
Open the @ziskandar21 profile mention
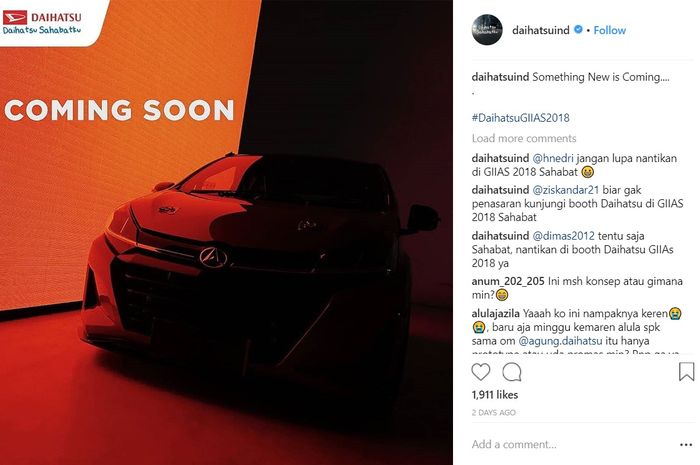coord(566,190)
